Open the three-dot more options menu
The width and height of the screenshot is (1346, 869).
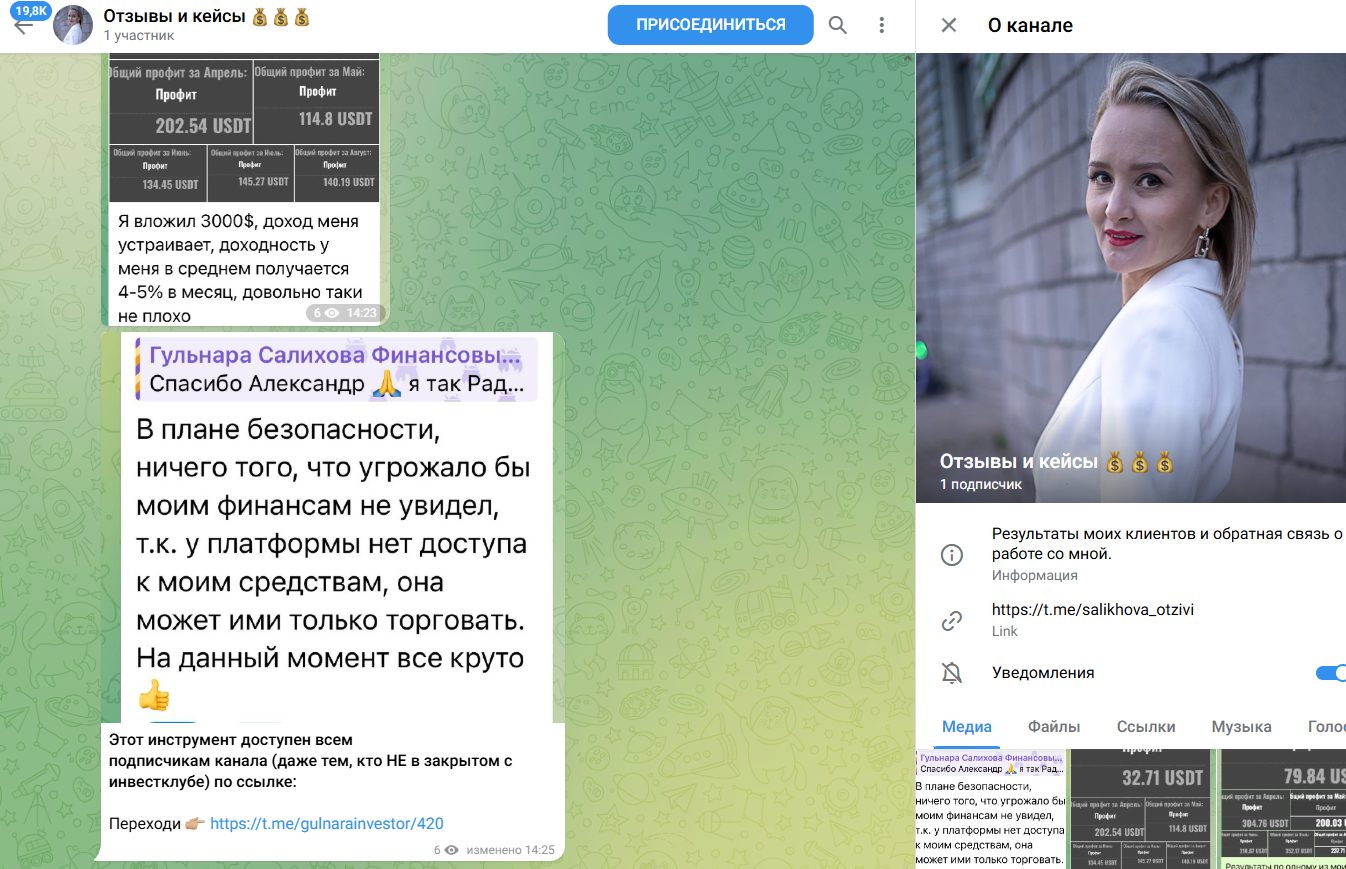[x=881, y=25]
